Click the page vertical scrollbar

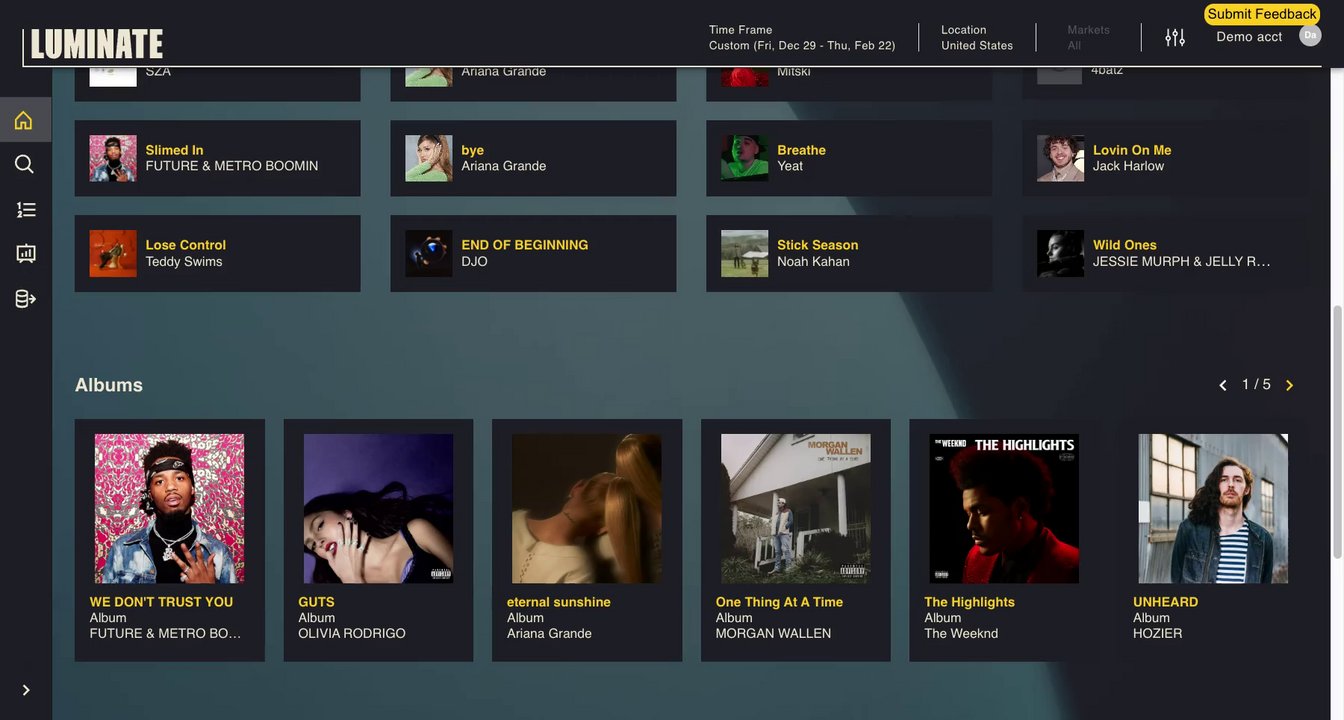(x=1337, y=430)
